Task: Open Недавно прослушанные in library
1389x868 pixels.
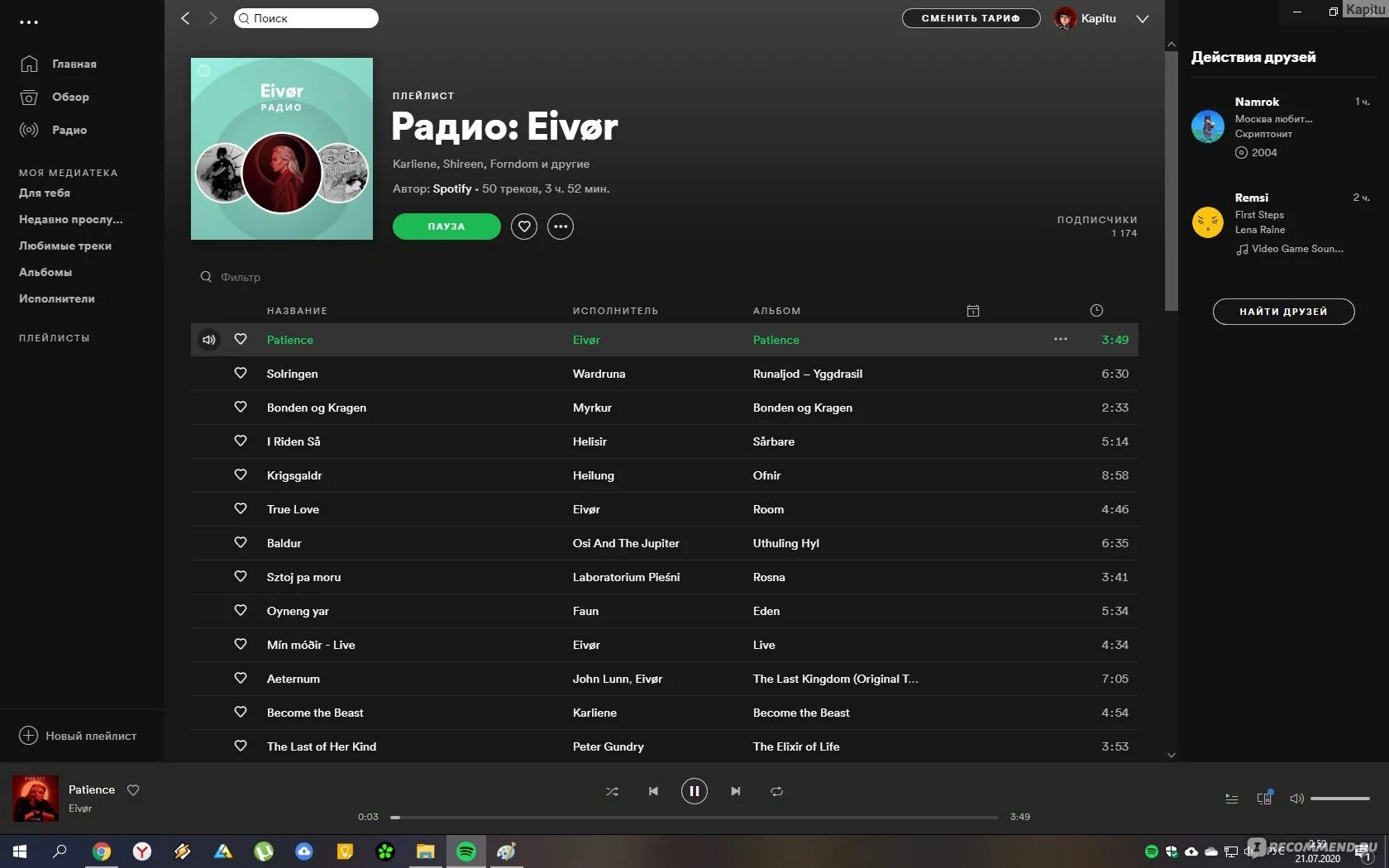Action: (71, 219)
